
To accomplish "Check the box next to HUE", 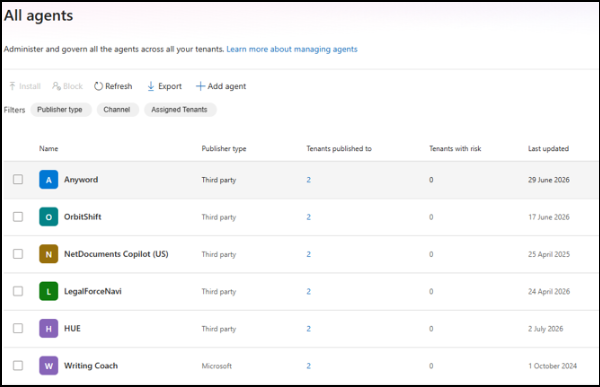I will point(18,328).
